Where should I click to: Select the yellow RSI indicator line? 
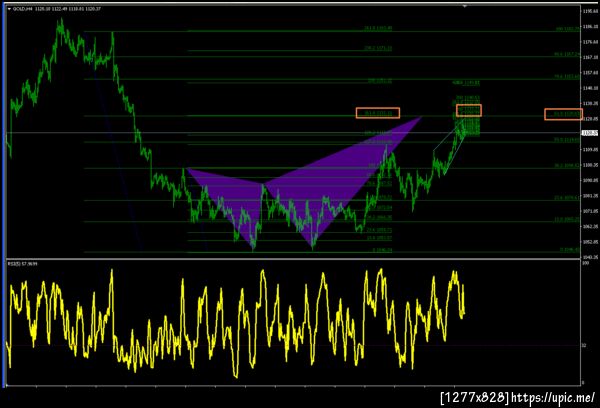[235, 323]
